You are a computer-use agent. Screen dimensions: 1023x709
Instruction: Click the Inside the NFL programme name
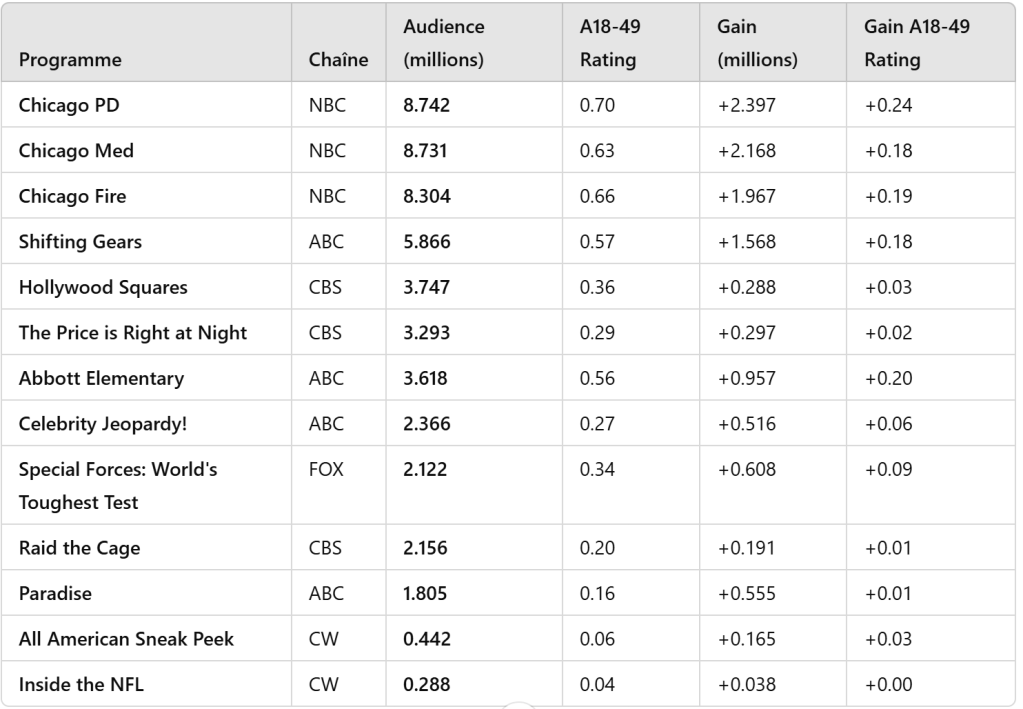tap(79, 685)
